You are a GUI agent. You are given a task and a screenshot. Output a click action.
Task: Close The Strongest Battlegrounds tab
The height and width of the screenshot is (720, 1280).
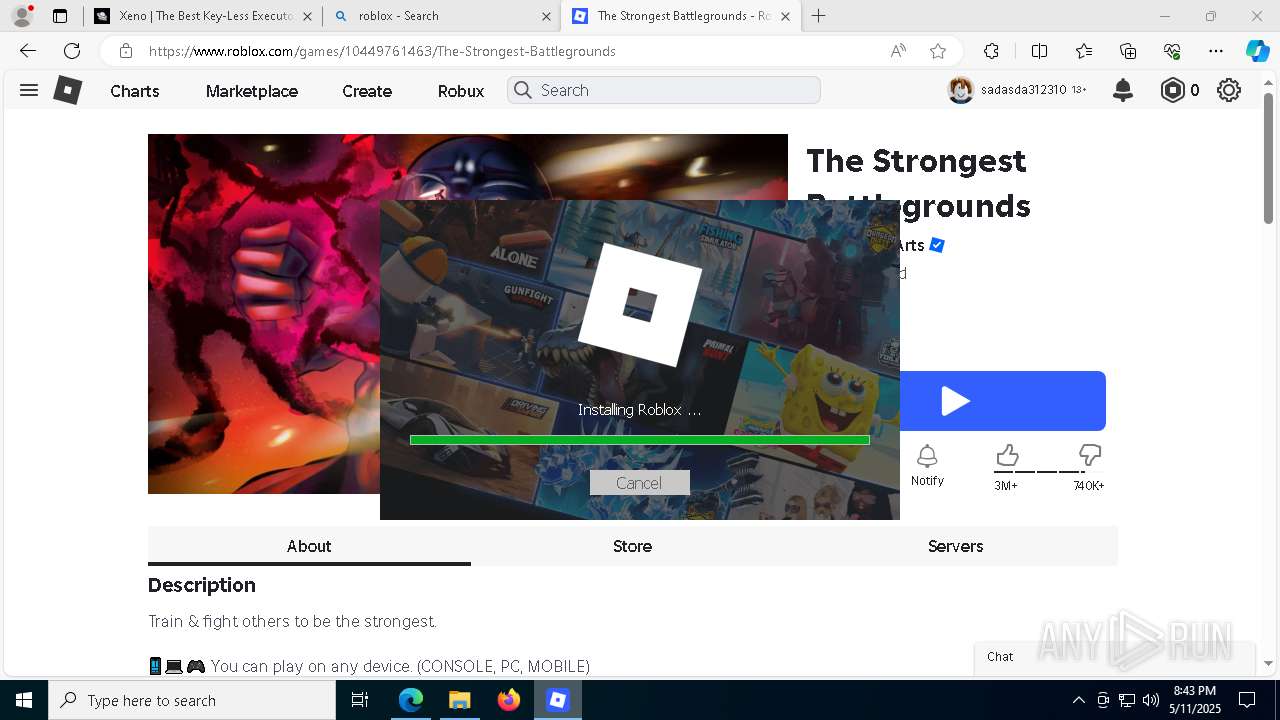point(785,16)
